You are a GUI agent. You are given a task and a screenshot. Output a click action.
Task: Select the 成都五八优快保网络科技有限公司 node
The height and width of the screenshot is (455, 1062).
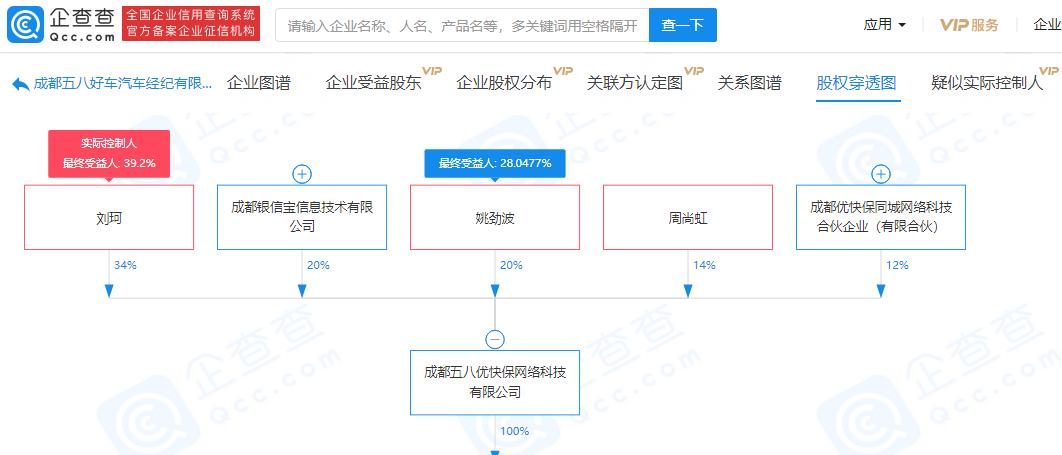click(495, 383)
